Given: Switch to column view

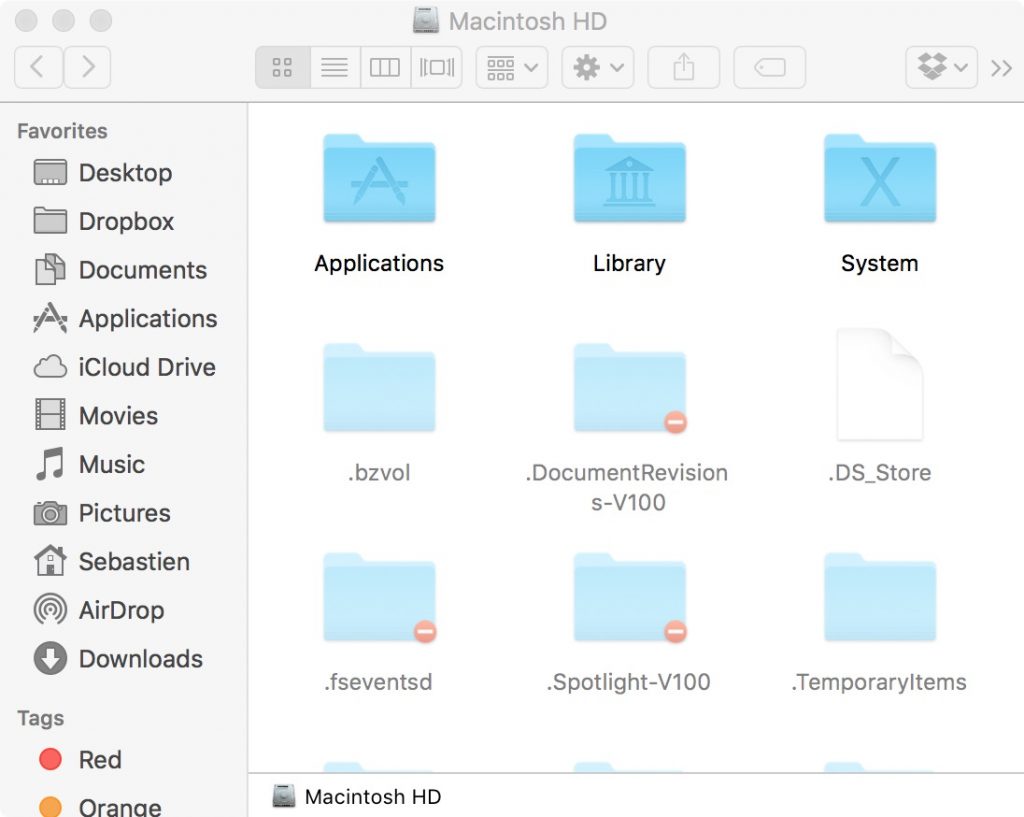Looking at the screenshot, I should click(385, 67).
